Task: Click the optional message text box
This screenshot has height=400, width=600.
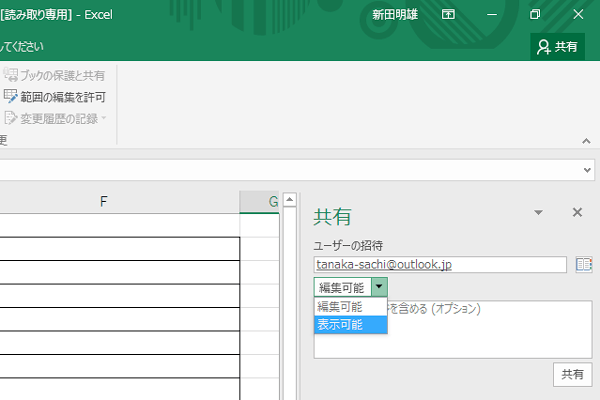Action: point(453,330)
